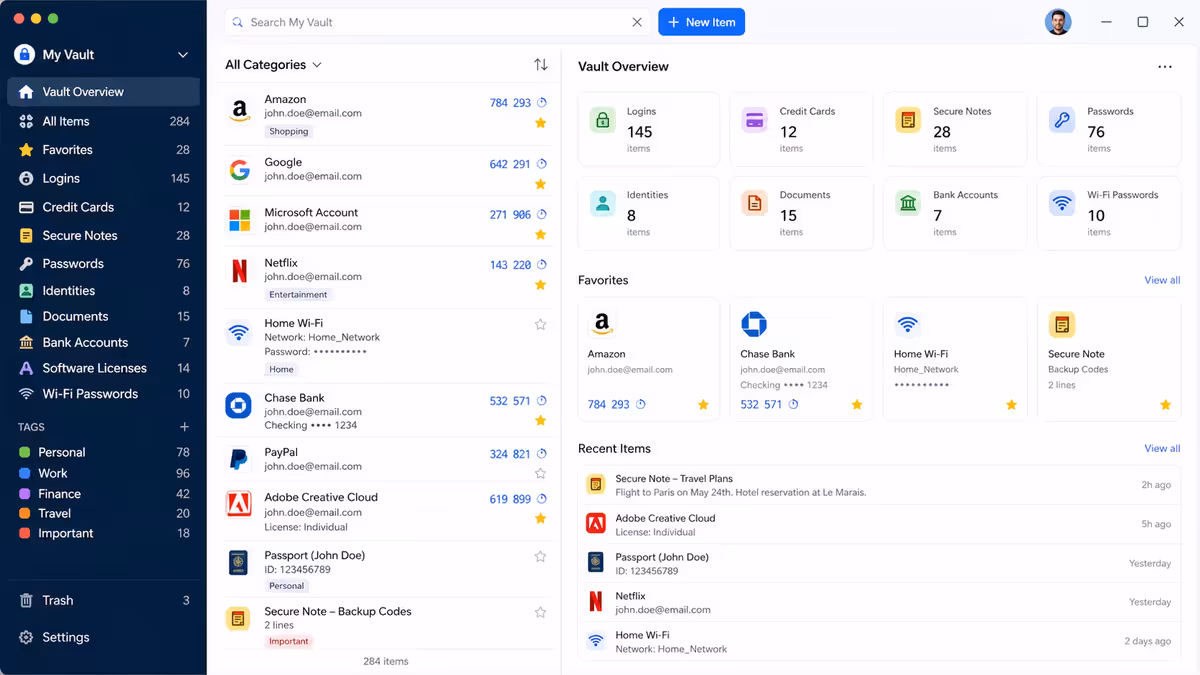1200x675 pixels.
Task: Click the Credit Cards card icon in overview
Action: click(755, 121)
